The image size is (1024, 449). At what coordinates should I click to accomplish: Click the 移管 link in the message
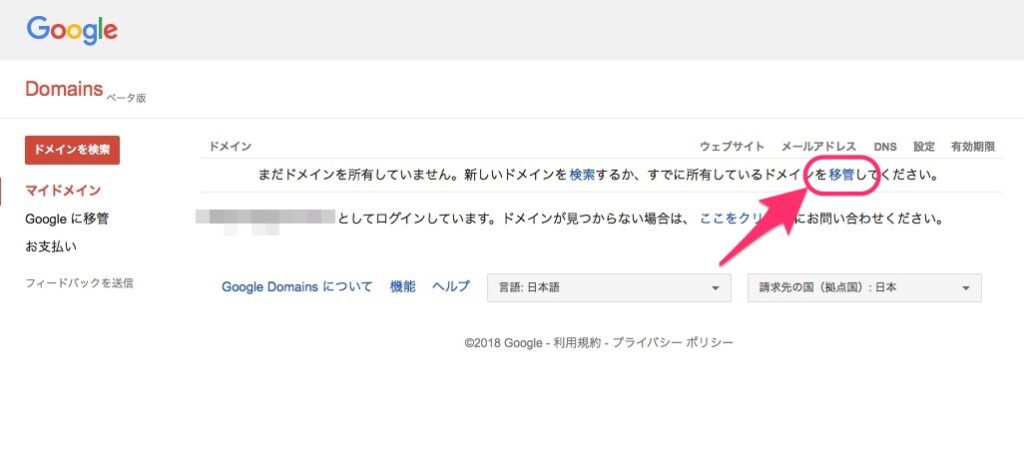840,175
